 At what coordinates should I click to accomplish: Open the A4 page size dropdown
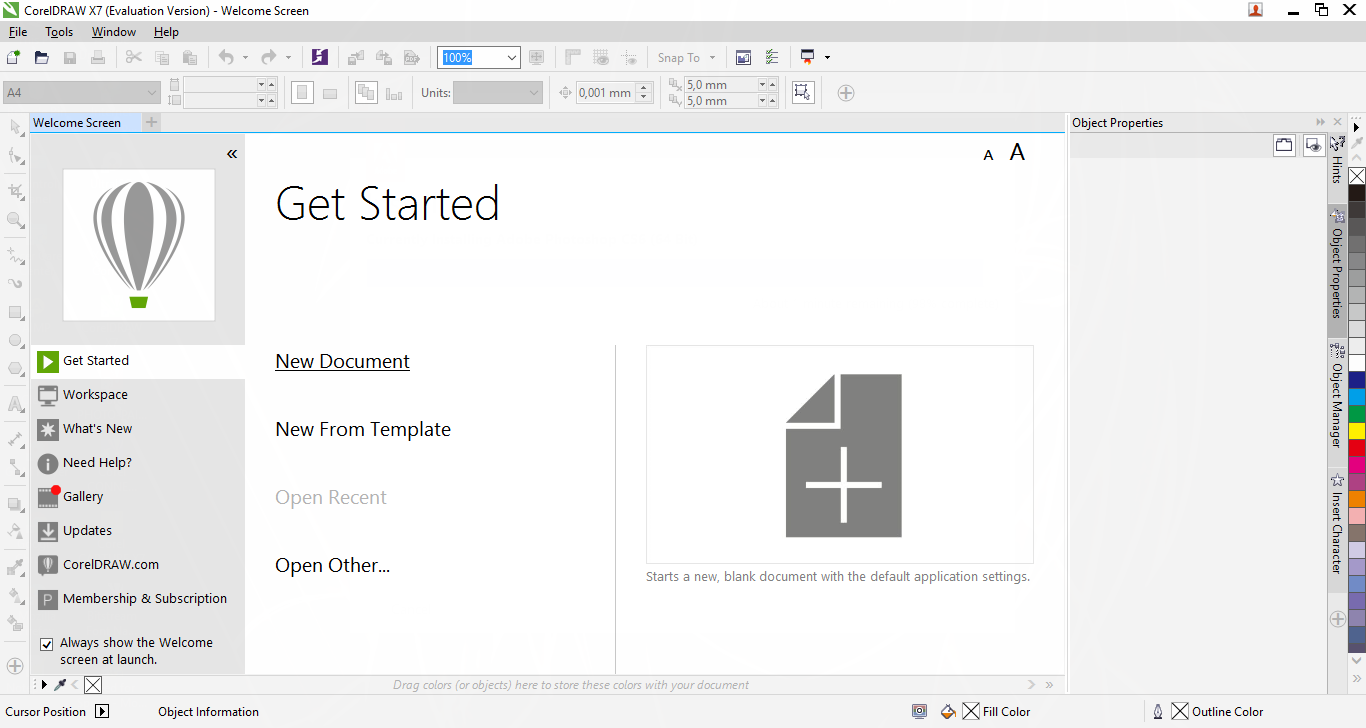tap(152, 93)
